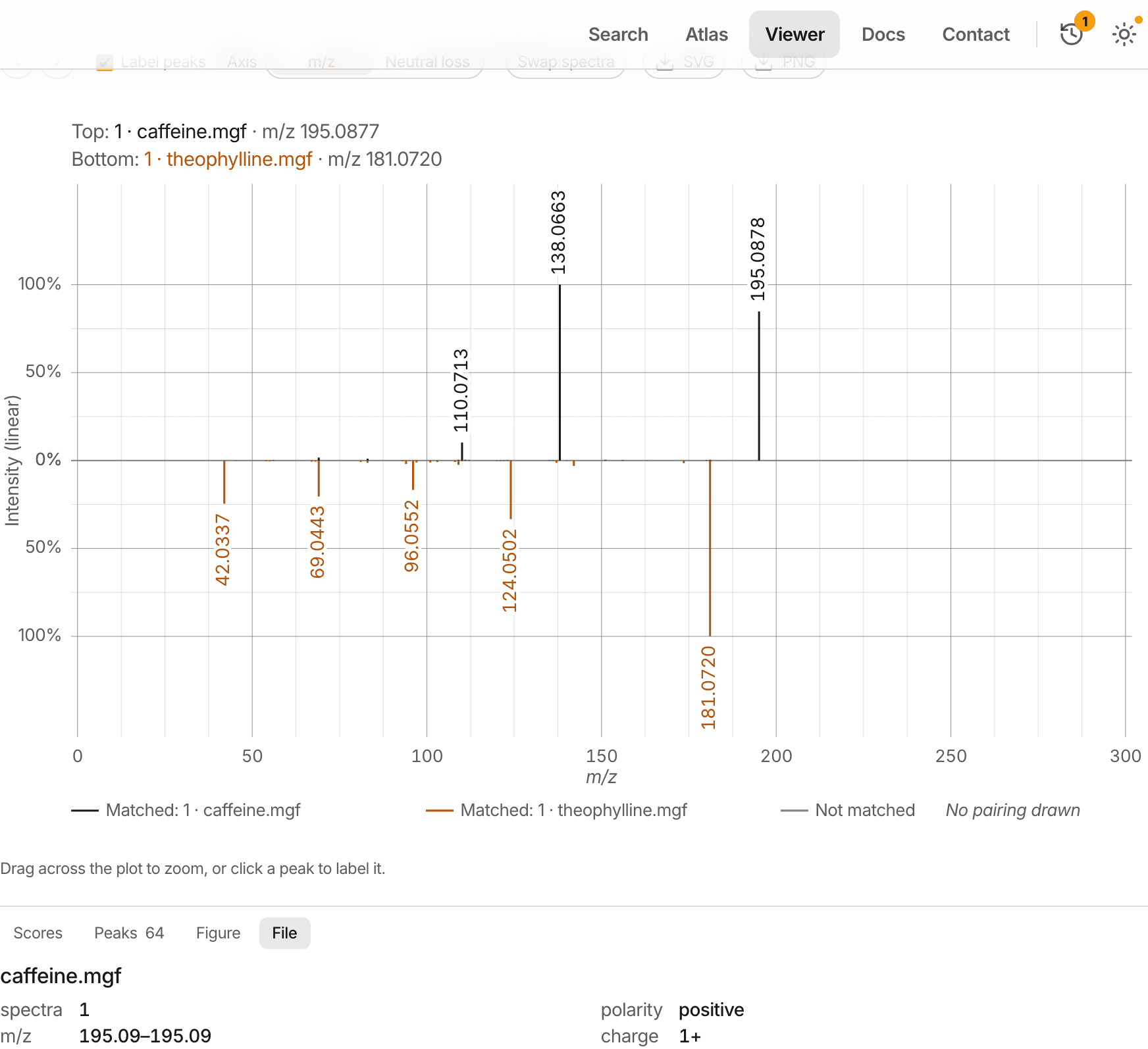Switch axis mode to Neutral loss
The height and width of the screenshot is (1049, 1148).
click(428, 63)
